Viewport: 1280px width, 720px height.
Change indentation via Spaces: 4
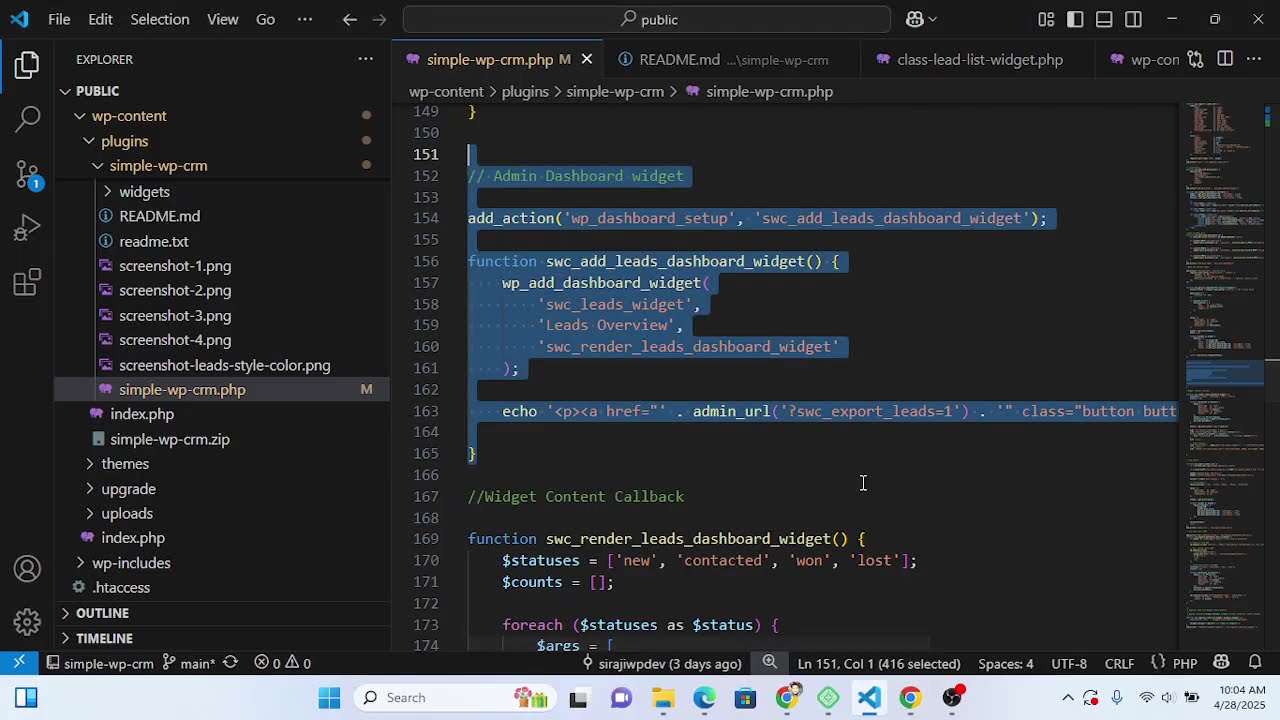tap(1005, 663)
